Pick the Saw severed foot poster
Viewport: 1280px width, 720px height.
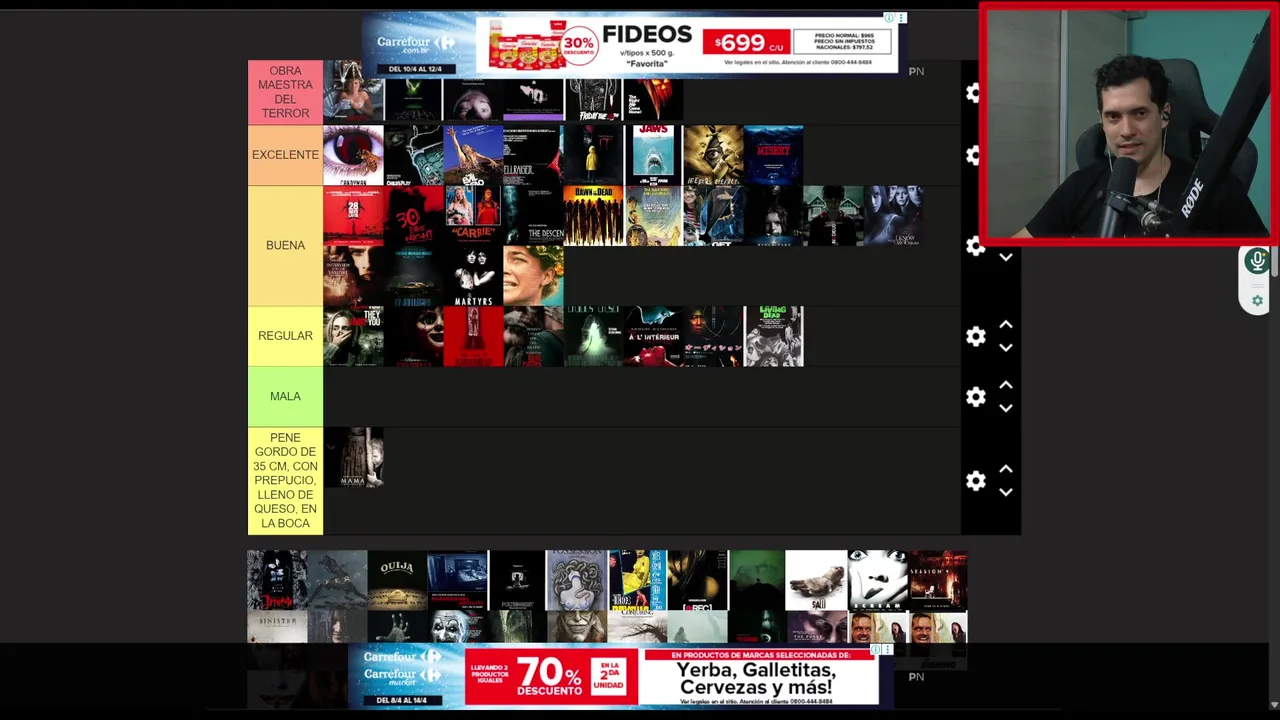click(x=817, y=580)
